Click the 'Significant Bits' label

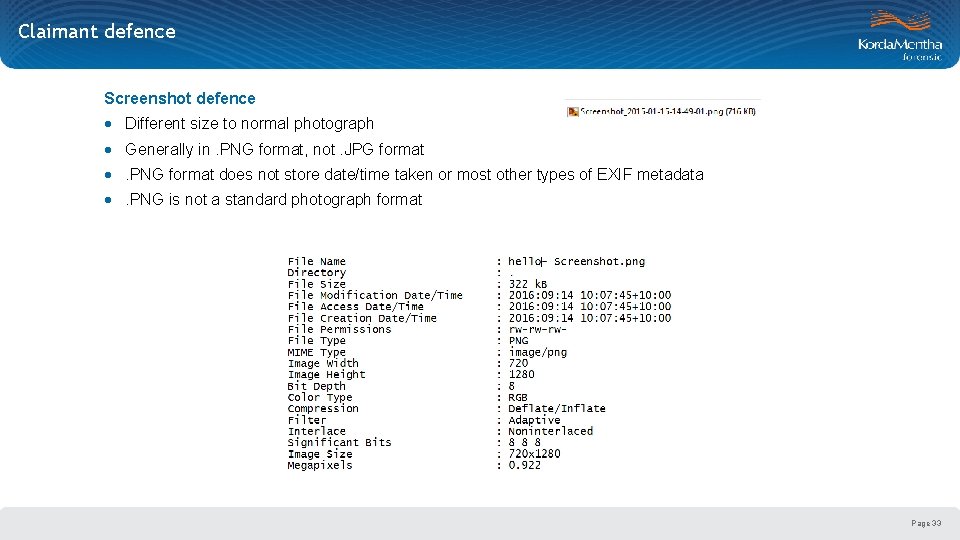pos(339,442)
